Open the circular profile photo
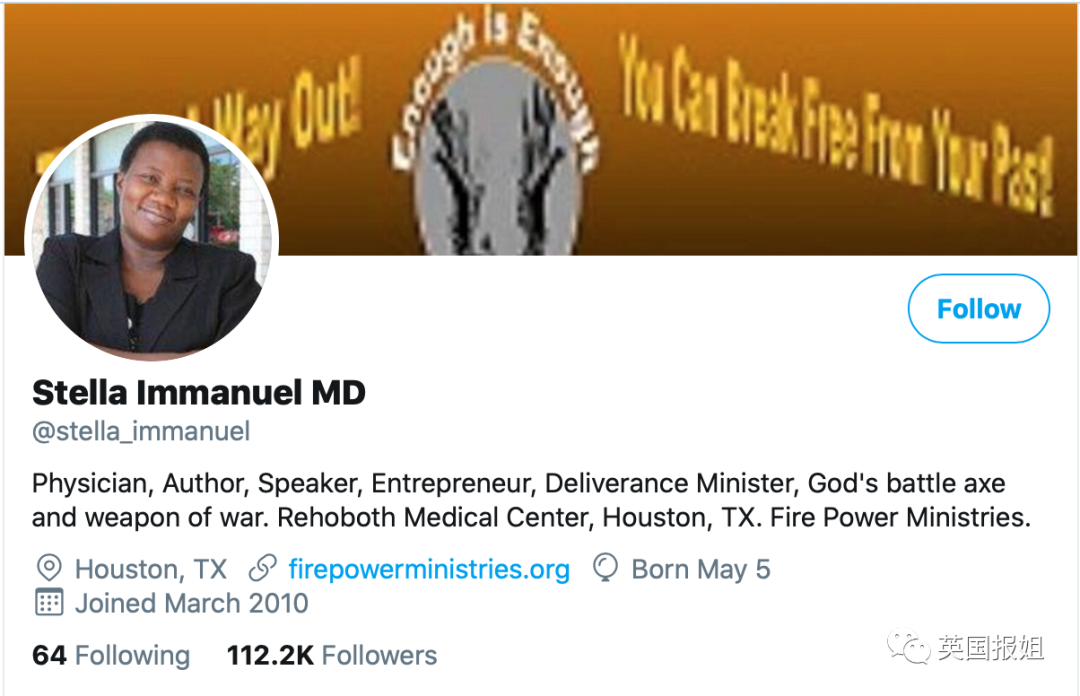Screen dimensions: 1080x696 (152, 238)
